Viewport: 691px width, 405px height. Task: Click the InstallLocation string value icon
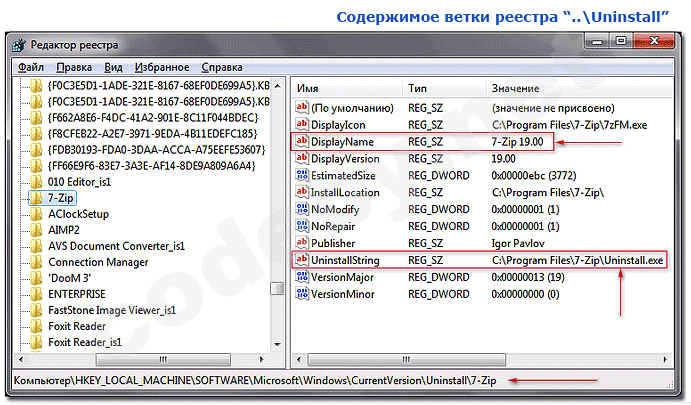pyautogui.click(x=302, y=192)
